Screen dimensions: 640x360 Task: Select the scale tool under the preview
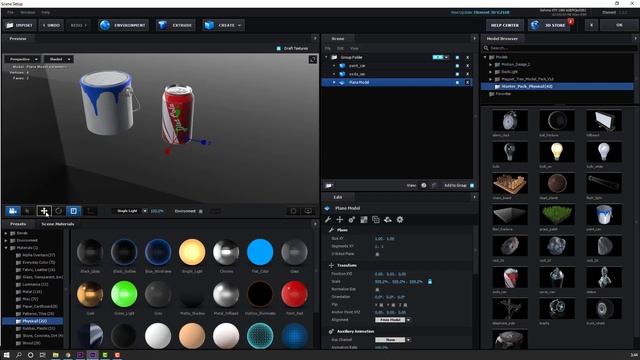tap(74, 211)
